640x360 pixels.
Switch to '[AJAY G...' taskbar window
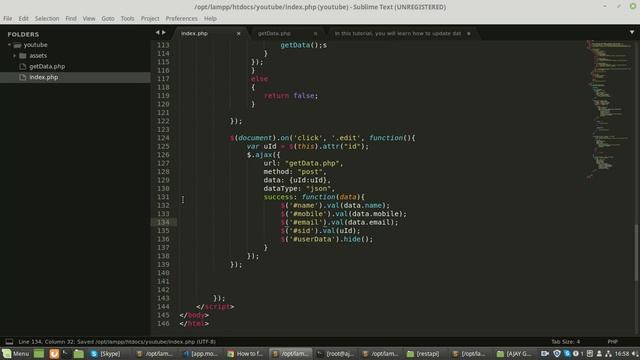514,353
